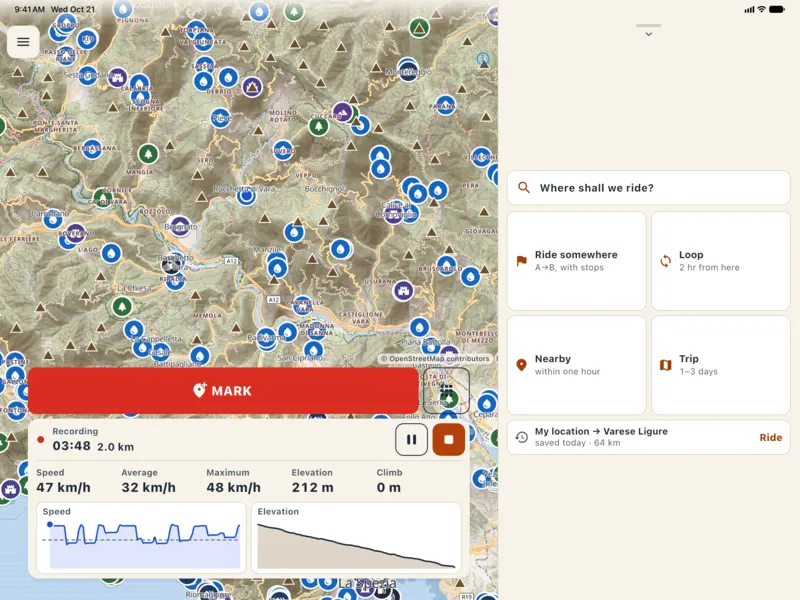Tap the water marker at Parana
800x600 pixels.
coord(445,105)
